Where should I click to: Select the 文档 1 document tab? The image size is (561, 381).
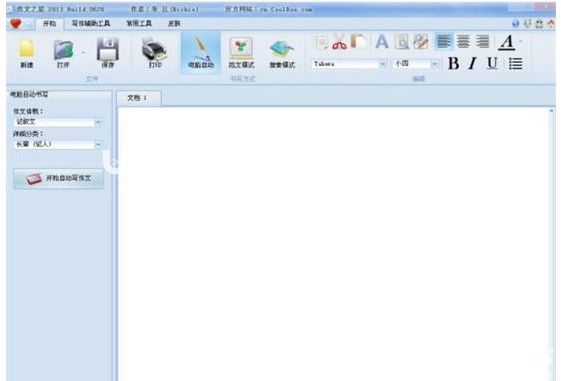[x=138, y=98]
